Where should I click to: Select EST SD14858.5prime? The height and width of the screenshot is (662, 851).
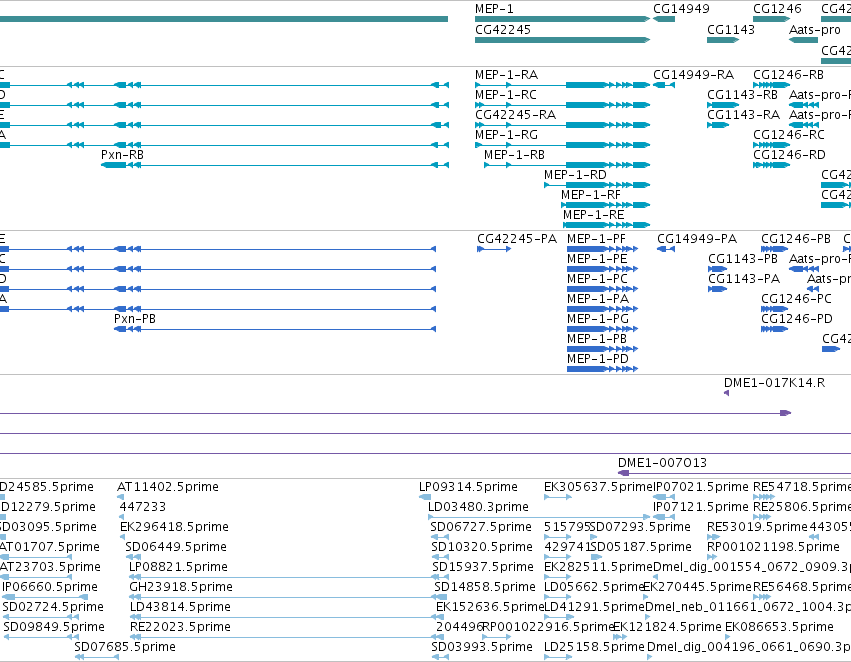click(440, 597)
